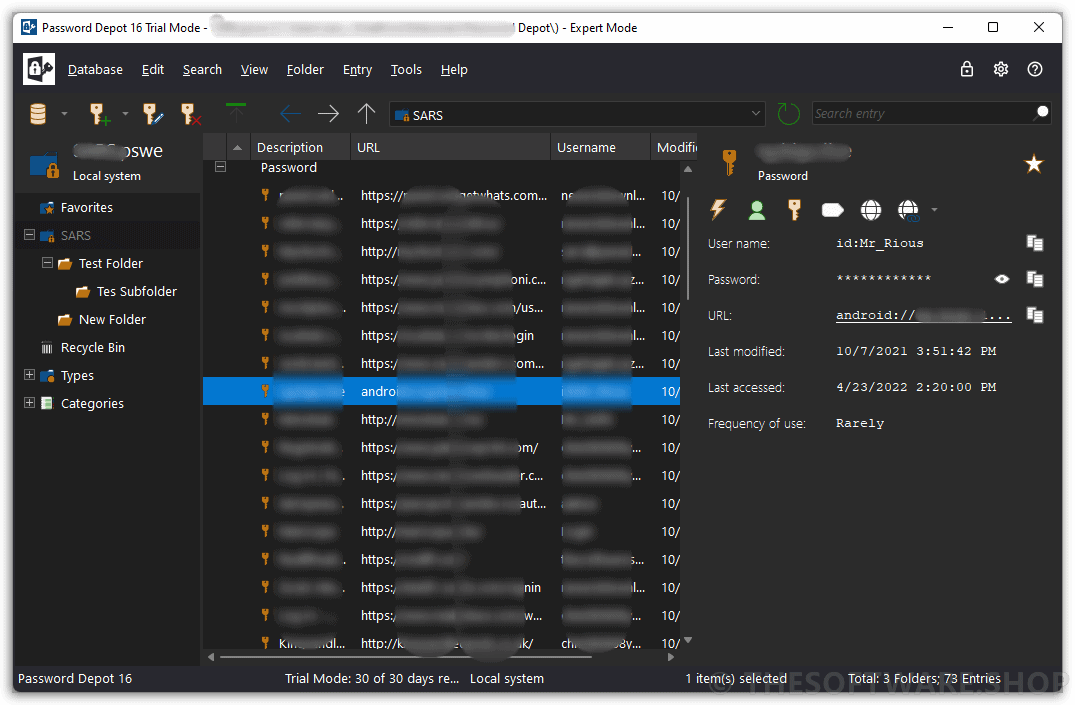Click the key icon in details action row

(x=795, y=210)
